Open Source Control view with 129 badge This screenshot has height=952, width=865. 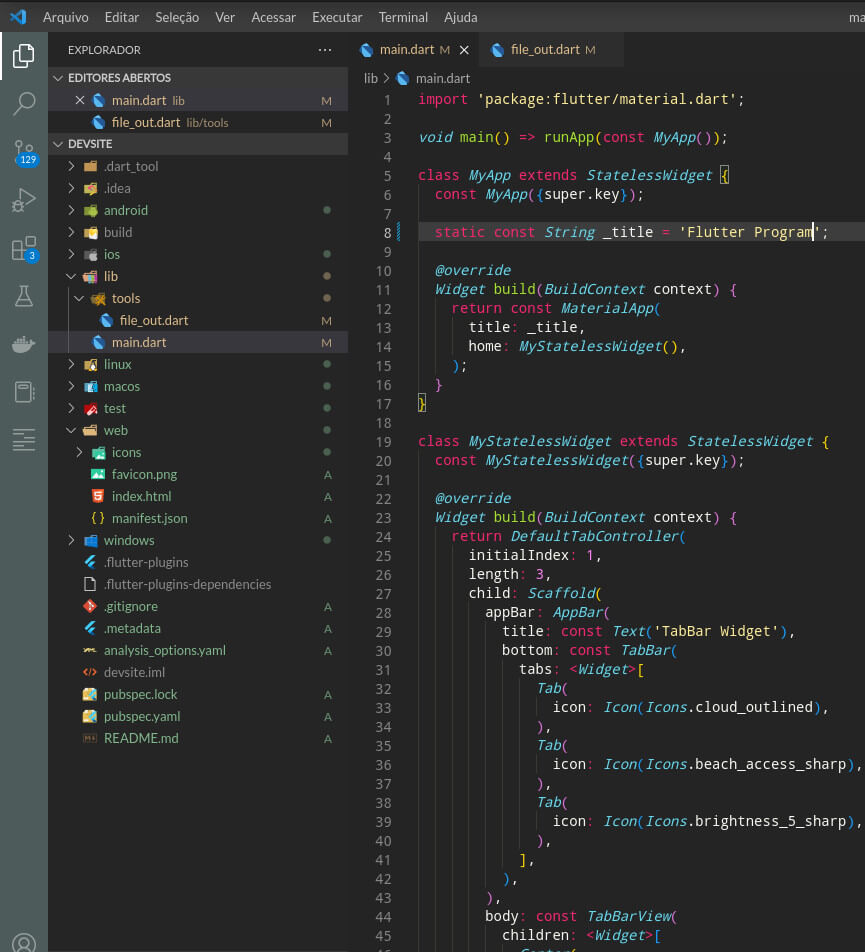pos(24,152)
